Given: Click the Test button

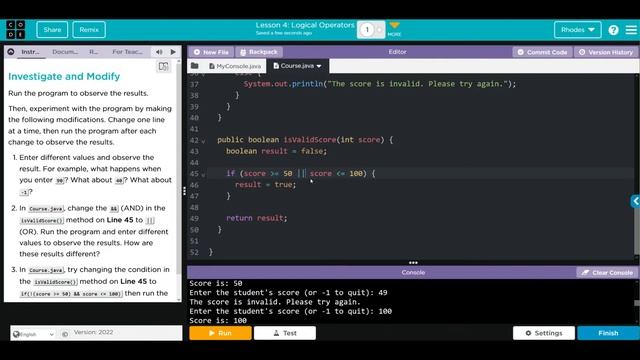Looking at the screenshot, I should (x=285, y=333).
